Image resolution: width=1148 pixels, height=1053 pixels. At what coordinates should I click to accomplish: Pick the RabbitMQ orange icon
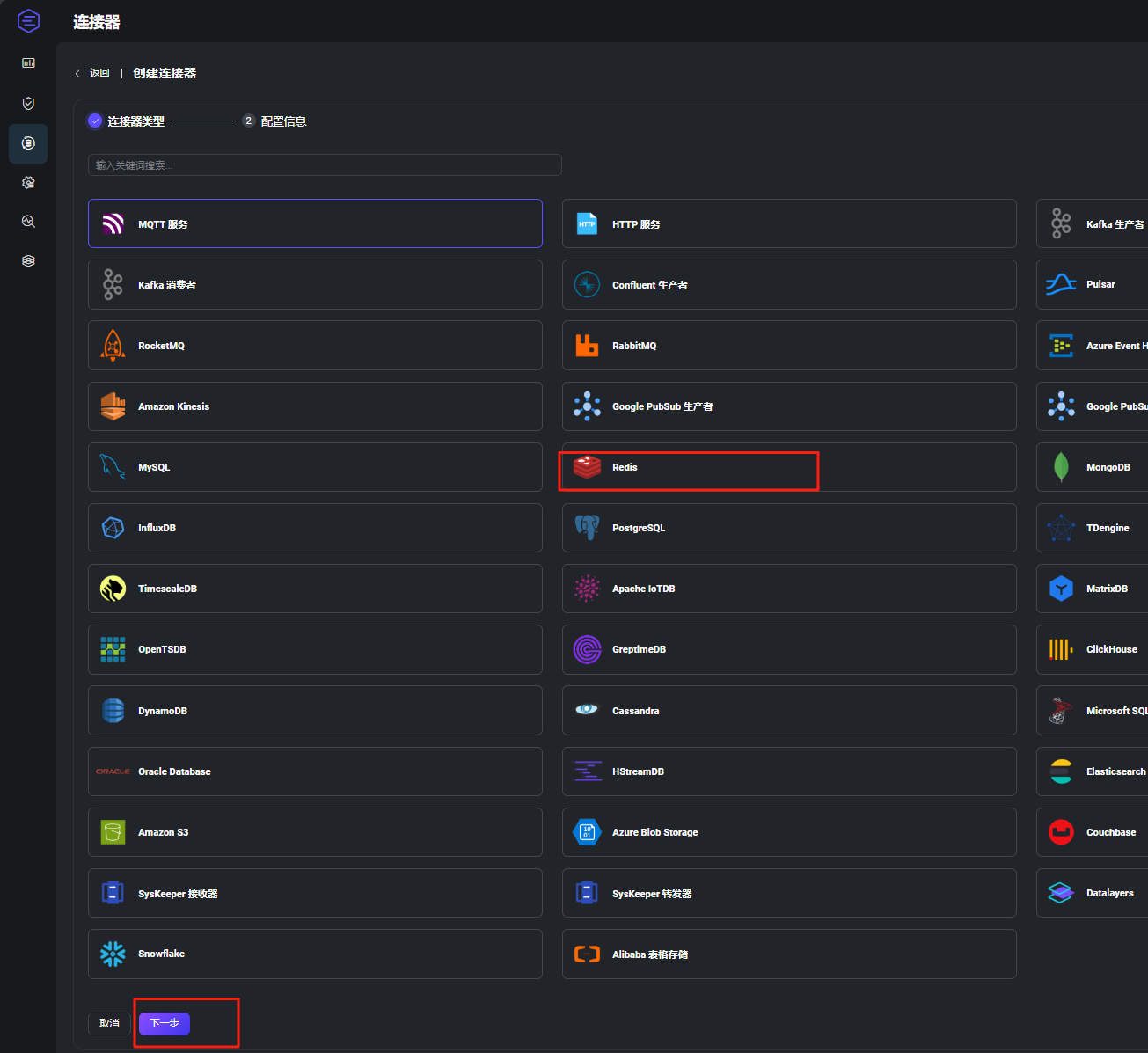(587, 345)
